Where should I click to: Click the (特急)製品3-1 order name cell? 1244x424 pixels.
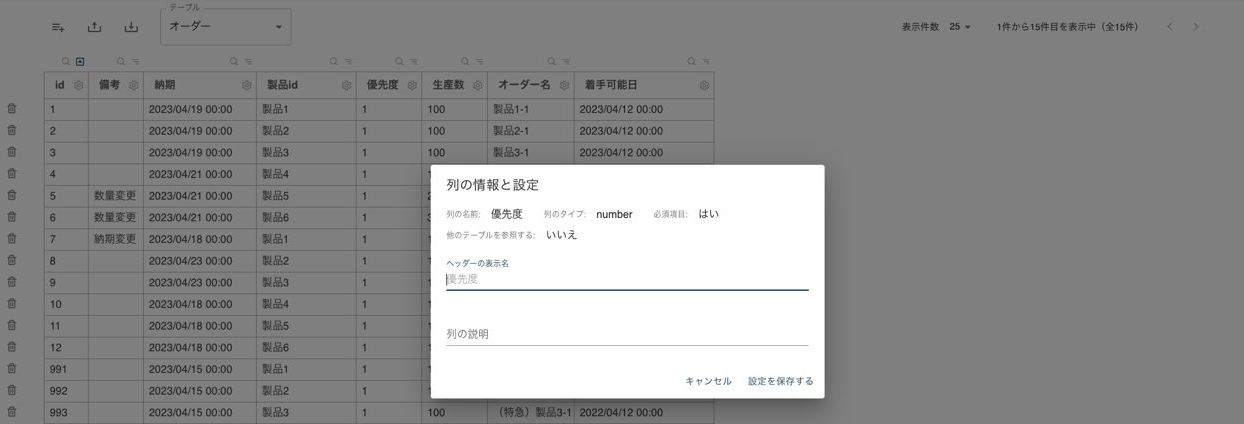(531, 412)
